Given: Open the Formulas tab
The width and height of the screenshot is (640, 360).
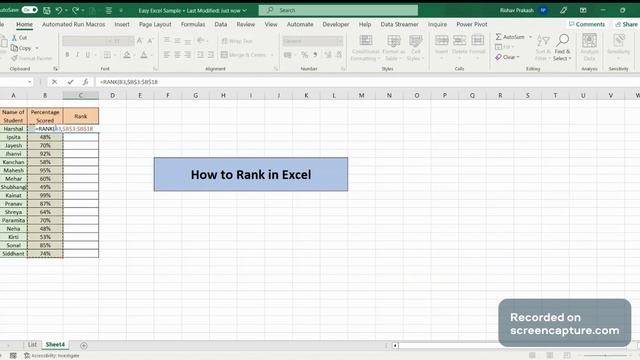Looking at the screenshot, I should (193, 24).
